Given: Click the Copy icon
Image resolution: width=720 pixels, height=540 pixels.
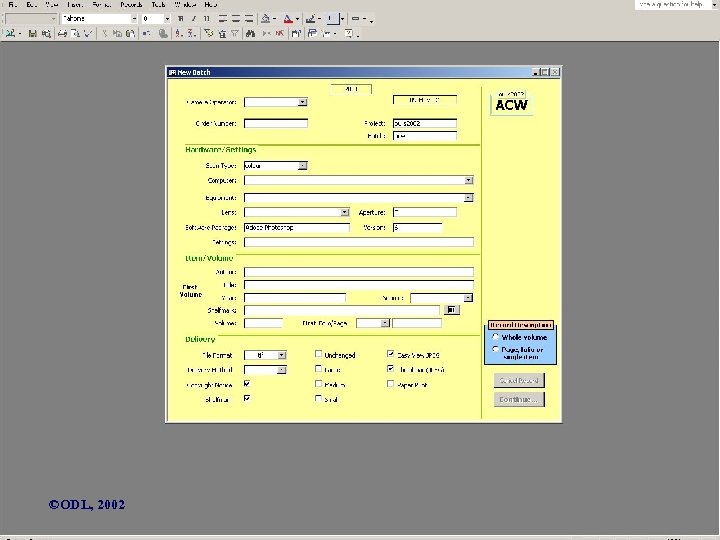Looking at the screenshot, I should point(118,33).
